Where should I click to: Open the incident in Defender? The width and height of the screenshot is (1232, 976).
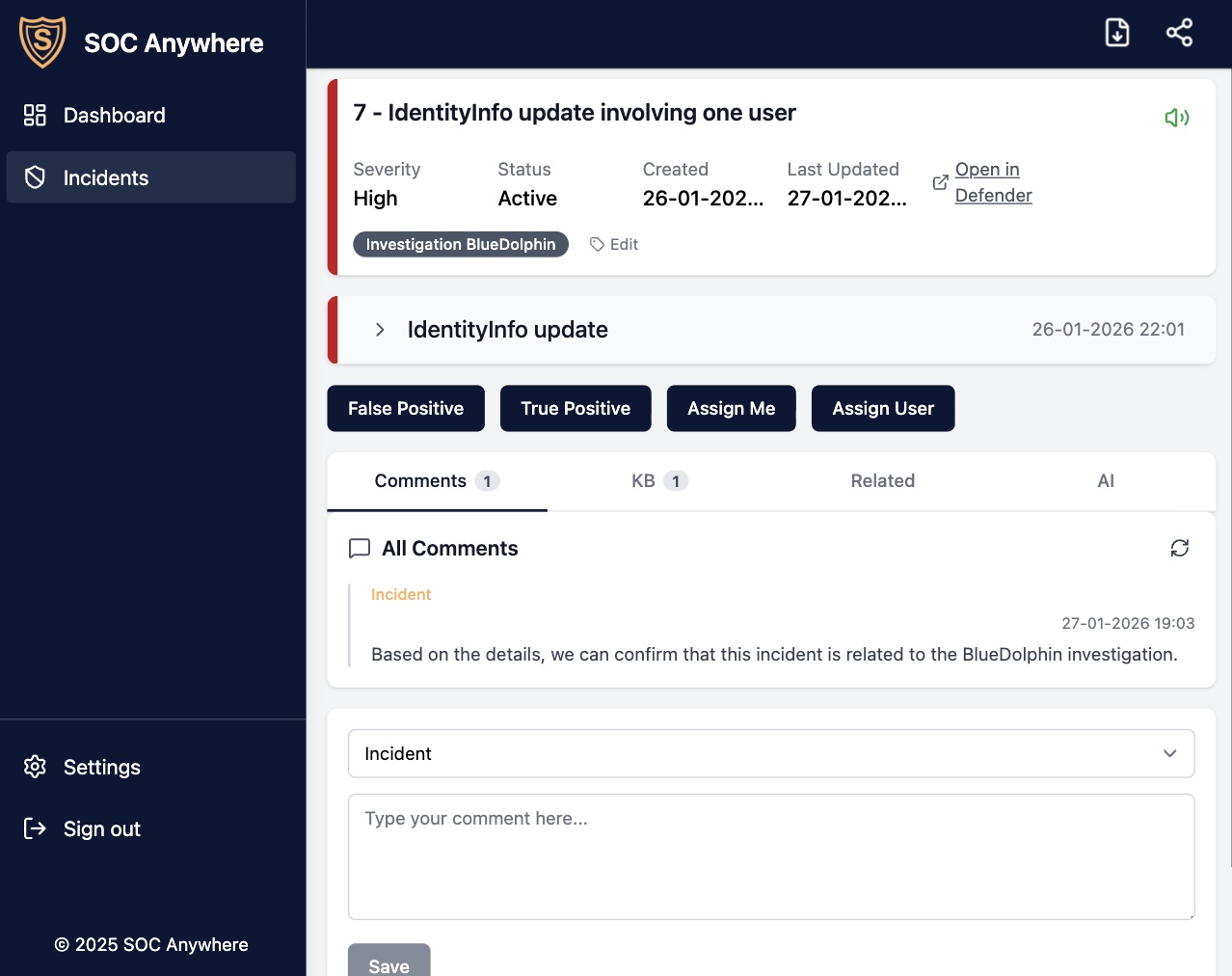992,181
